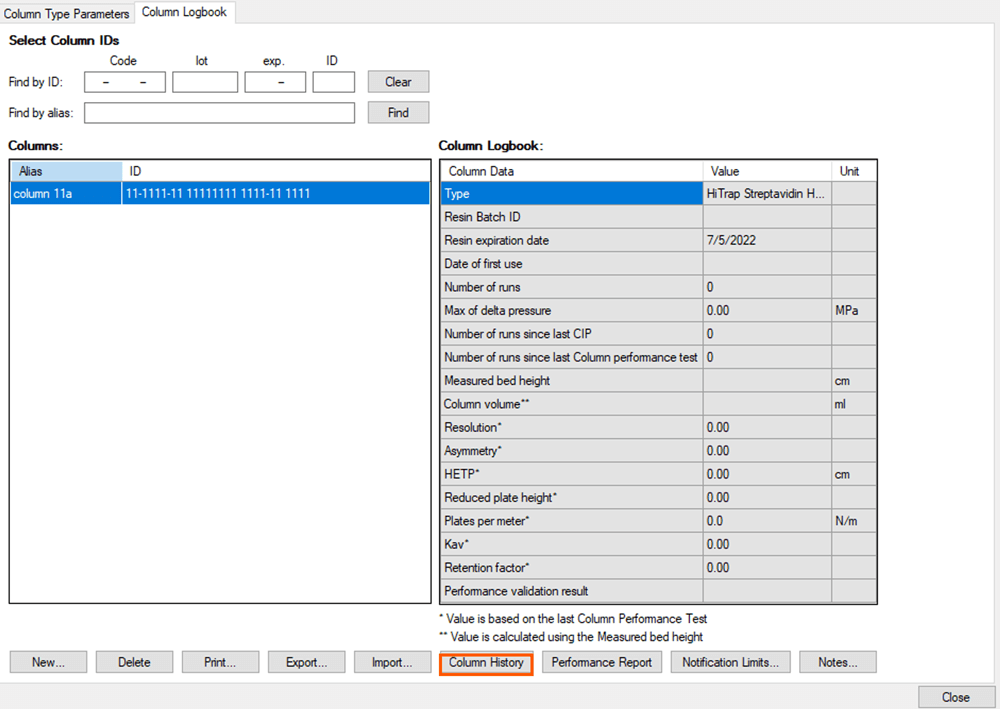Open Column History
1000x709 pixels.
click(x=486, y=662)
